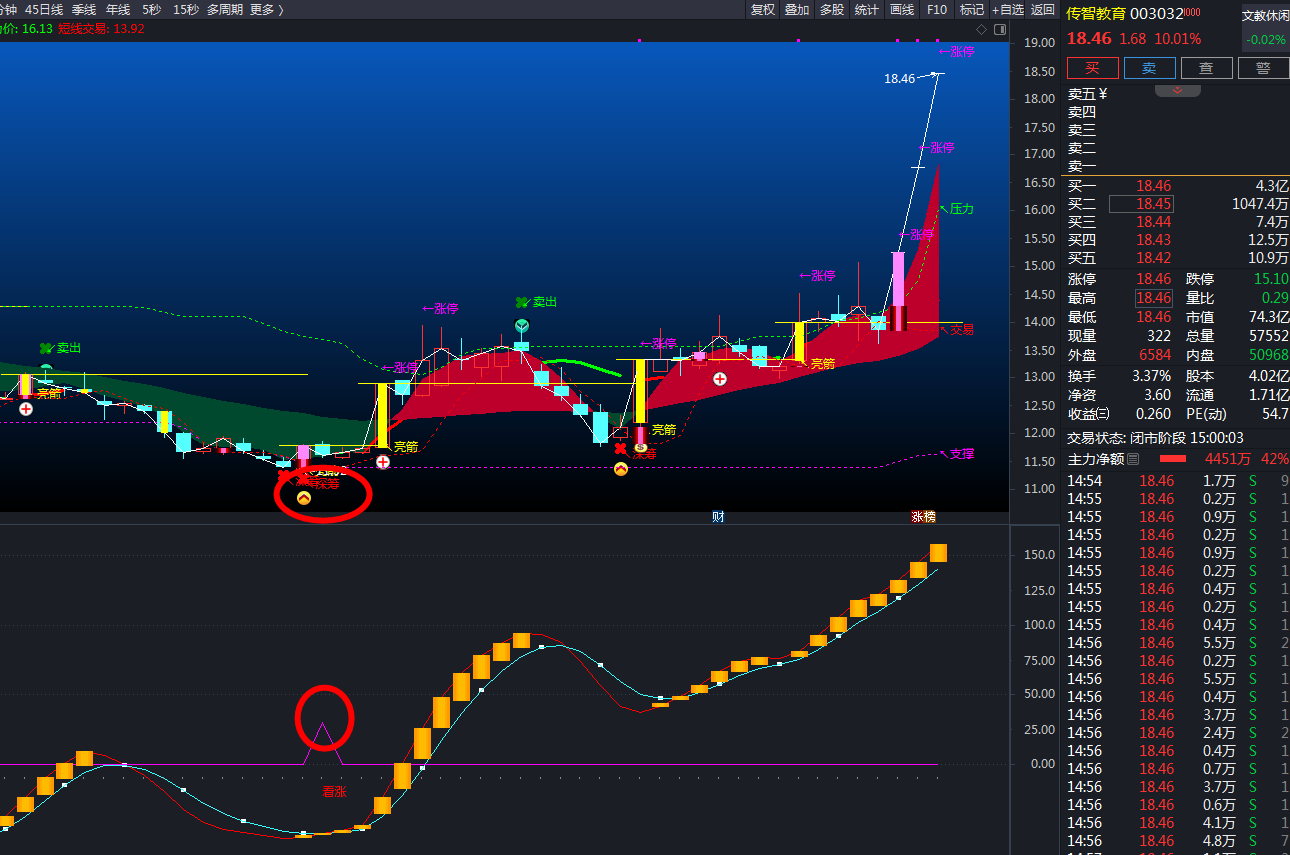Click the red 交易 arrow label

pos(956,329)
